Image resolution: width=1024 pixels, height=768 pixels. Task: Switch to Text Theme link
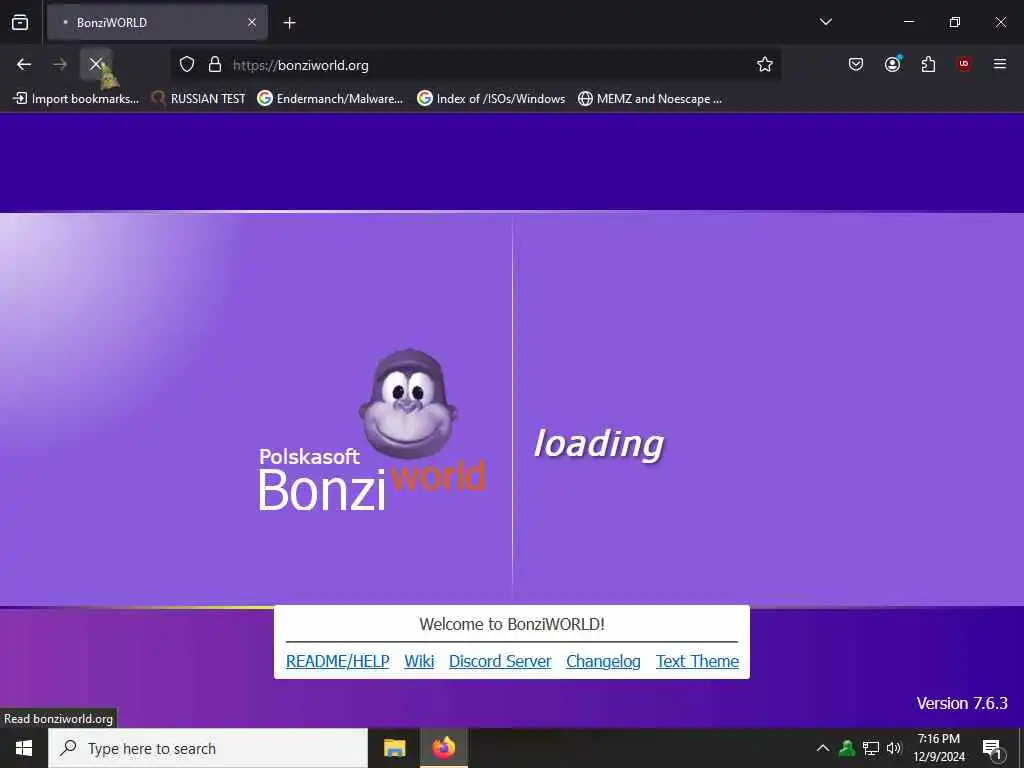[697, 661]
